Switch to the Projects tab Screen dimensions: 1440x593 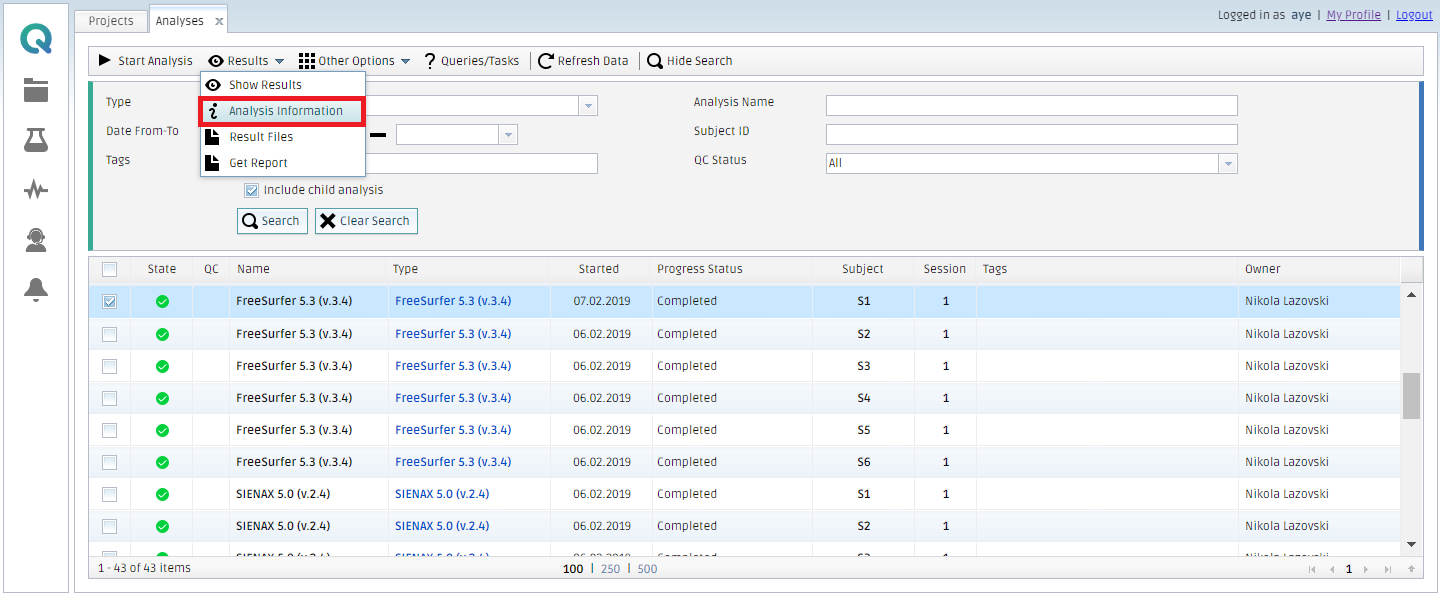click(111, 21)
